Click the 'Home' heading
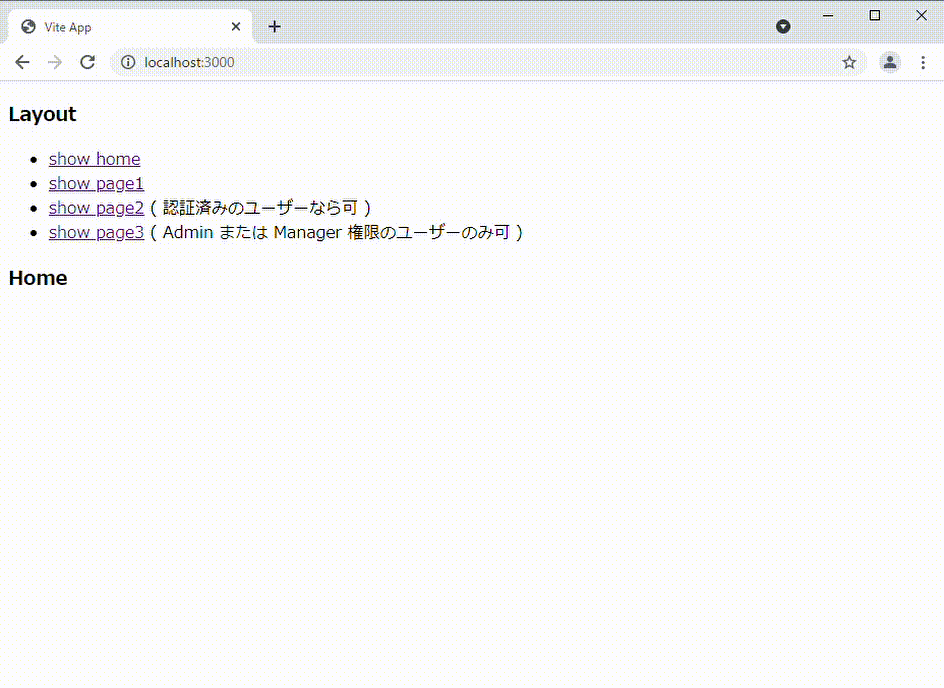This screenshot has height=688, width=944. pyautogui.click(x=38, y=278)
